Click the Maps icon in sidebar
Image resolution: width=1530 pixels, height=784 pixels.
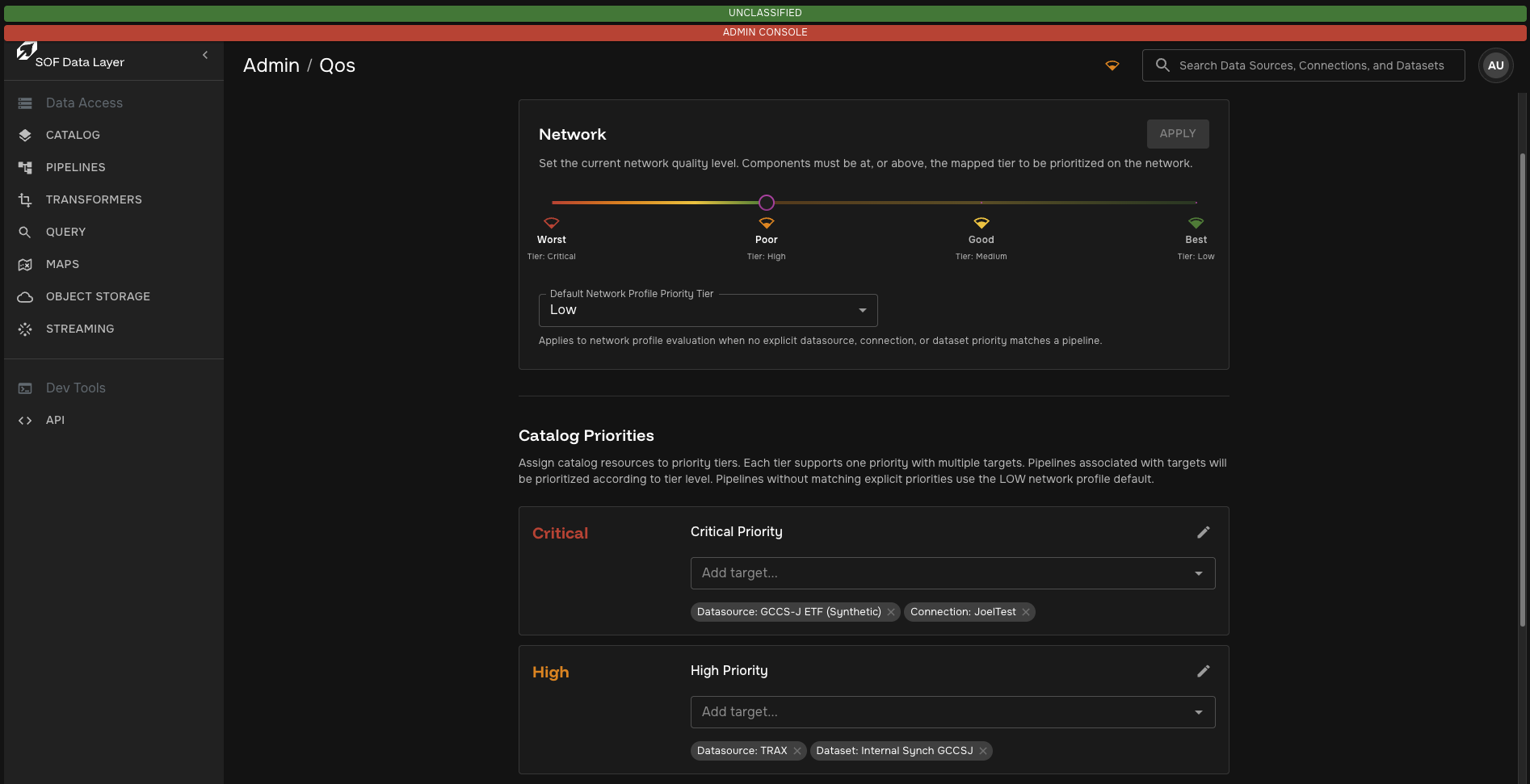tap(25, 265)
